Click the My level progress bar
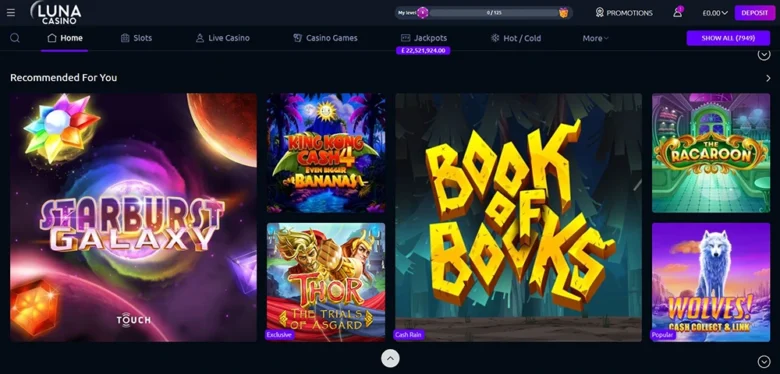Screen dimensions: 780x374 click(x=484, y=13)
